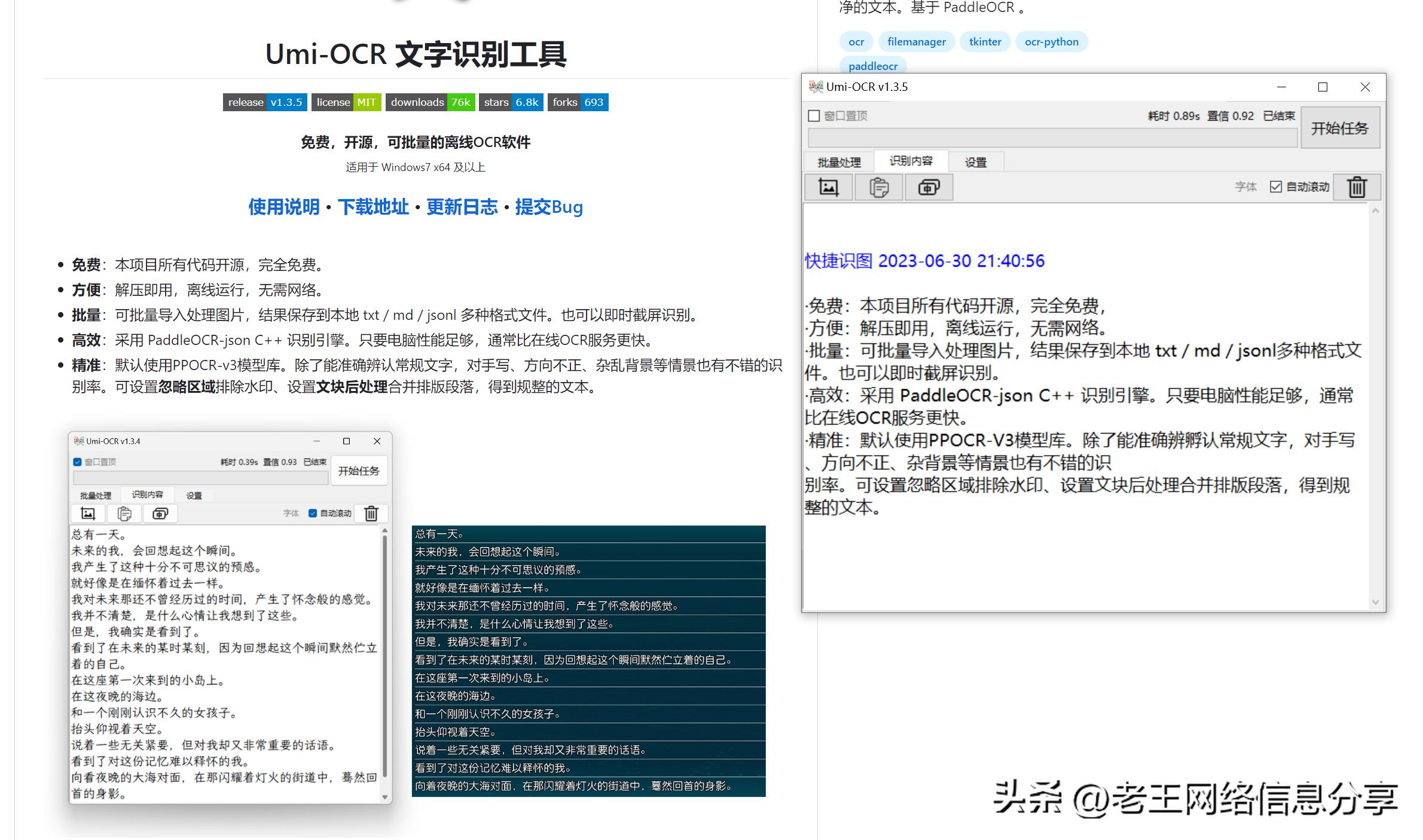
Task: Open the screenshot capture icon in v1.3.5 toolbar
Action: click(x=929, y=187)
